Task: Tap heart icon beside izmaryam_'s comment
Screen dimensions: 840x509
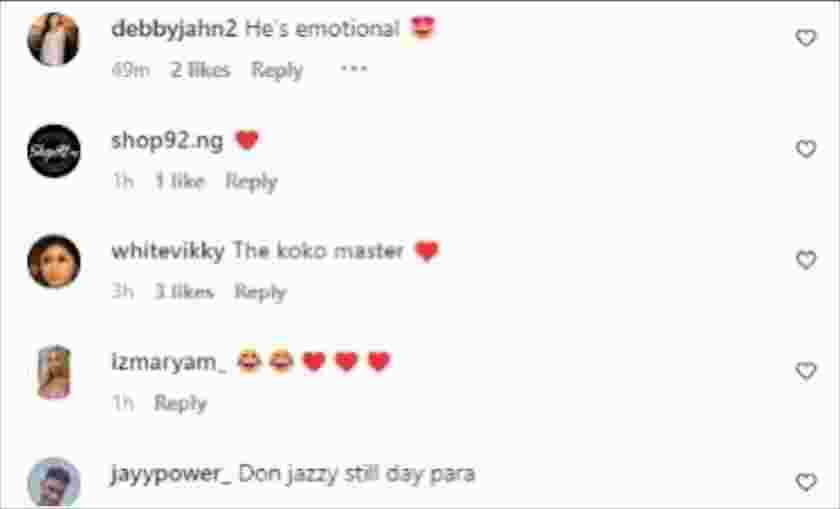Action: pyautogui.click(x=806, y=371)
